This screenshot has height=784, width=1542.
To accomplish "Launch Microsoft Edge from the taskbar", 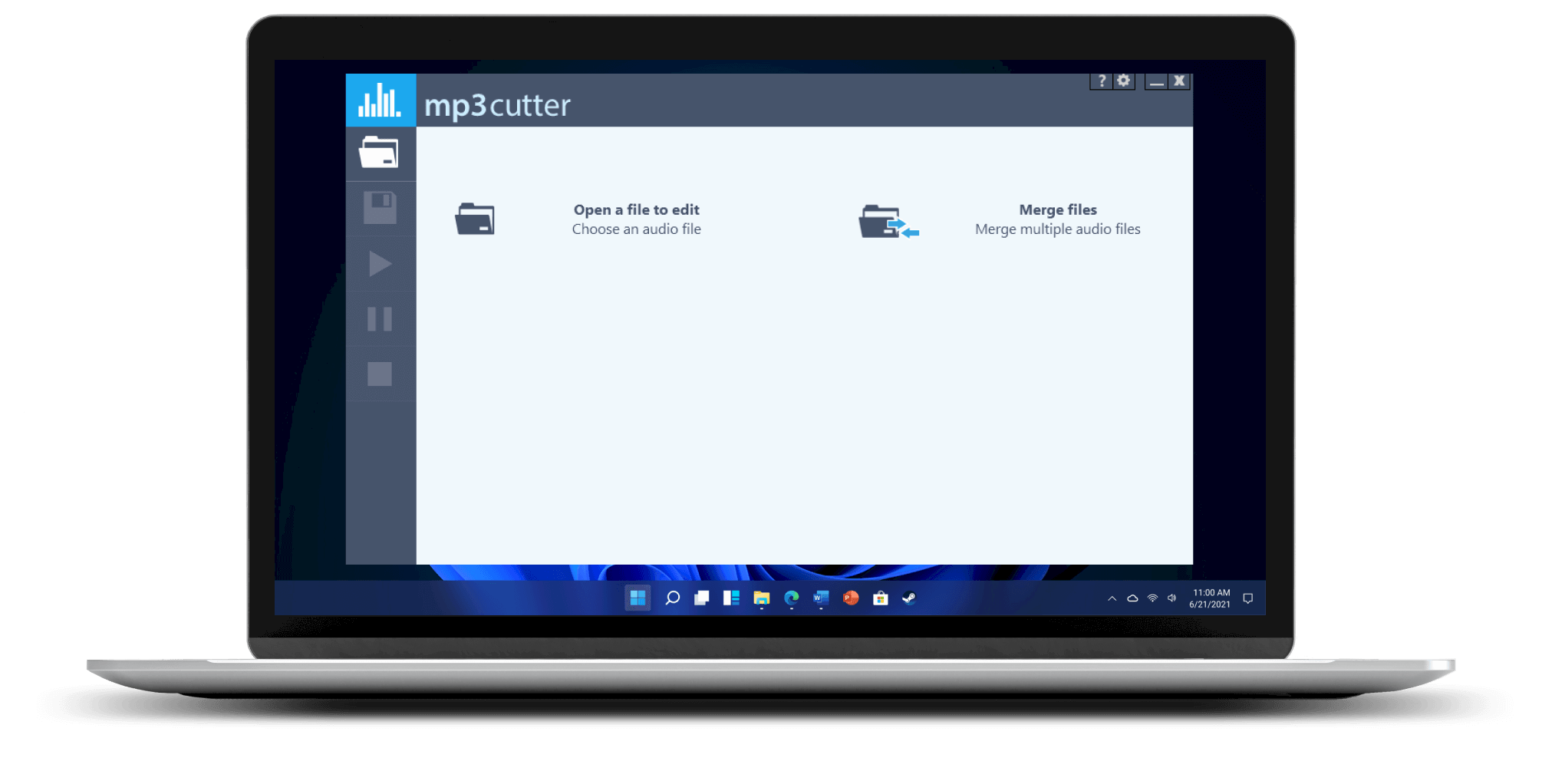I will (791, 598).
